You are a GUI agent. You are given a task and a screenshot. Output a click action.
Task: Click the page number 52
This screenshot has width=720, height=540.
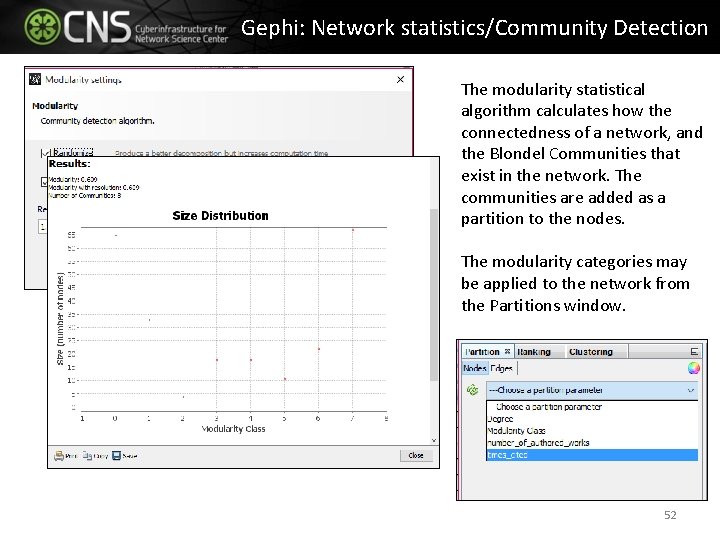coord(670,515)
